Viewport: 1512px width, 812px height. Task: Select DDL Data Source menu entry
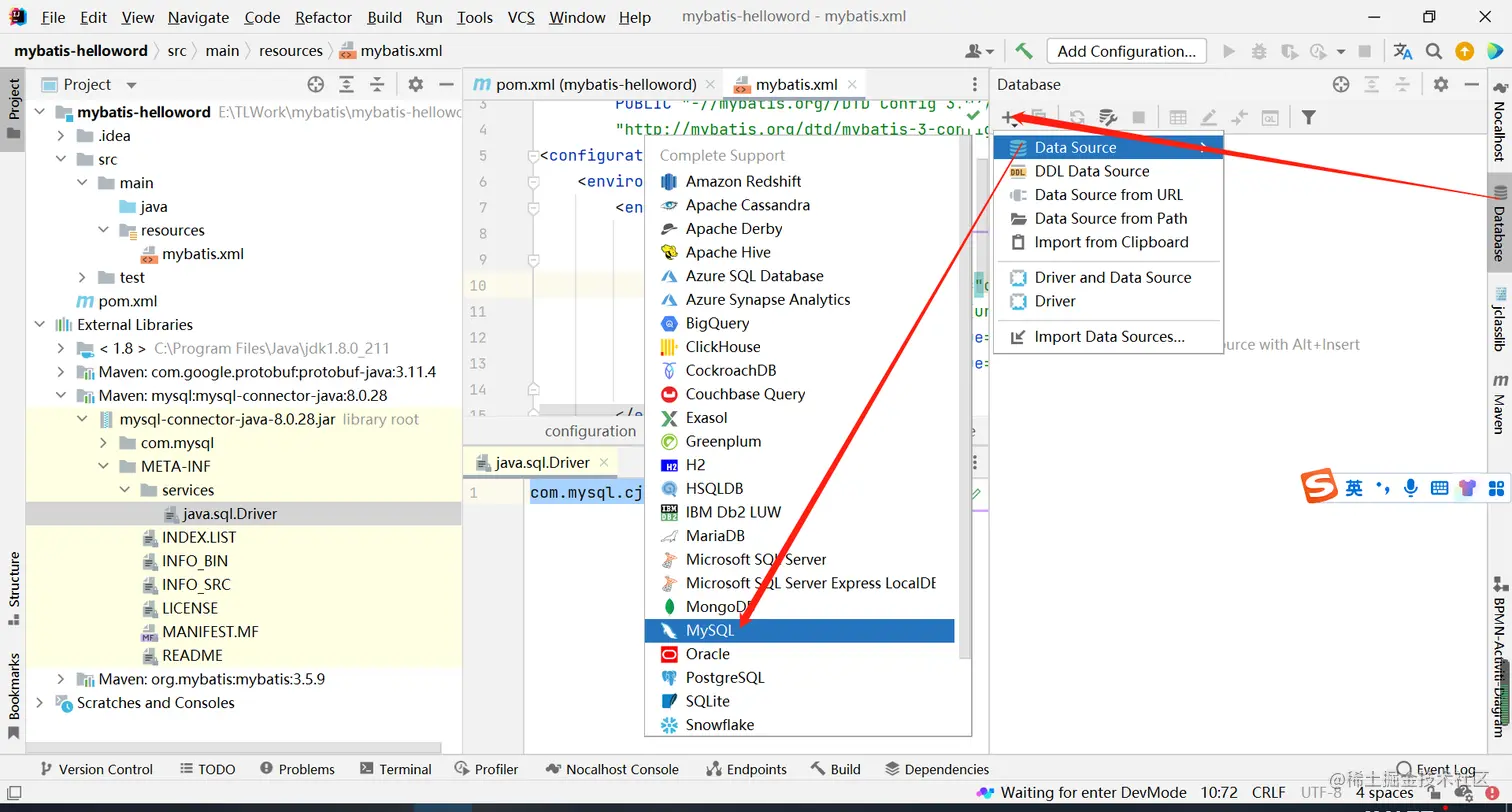(1108, 171)
